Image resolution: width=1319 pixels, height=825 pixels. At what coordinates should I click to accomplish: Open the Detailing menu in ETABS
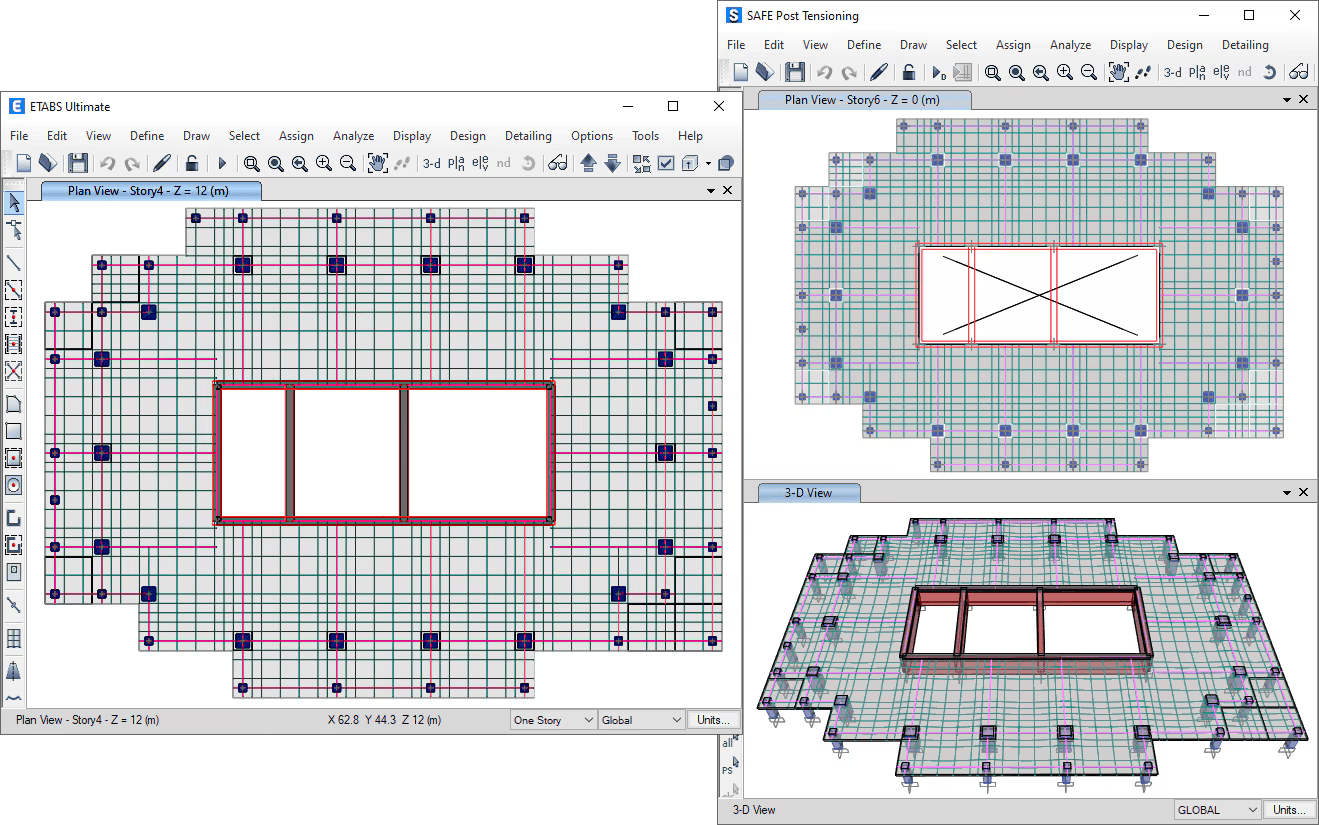528,136
